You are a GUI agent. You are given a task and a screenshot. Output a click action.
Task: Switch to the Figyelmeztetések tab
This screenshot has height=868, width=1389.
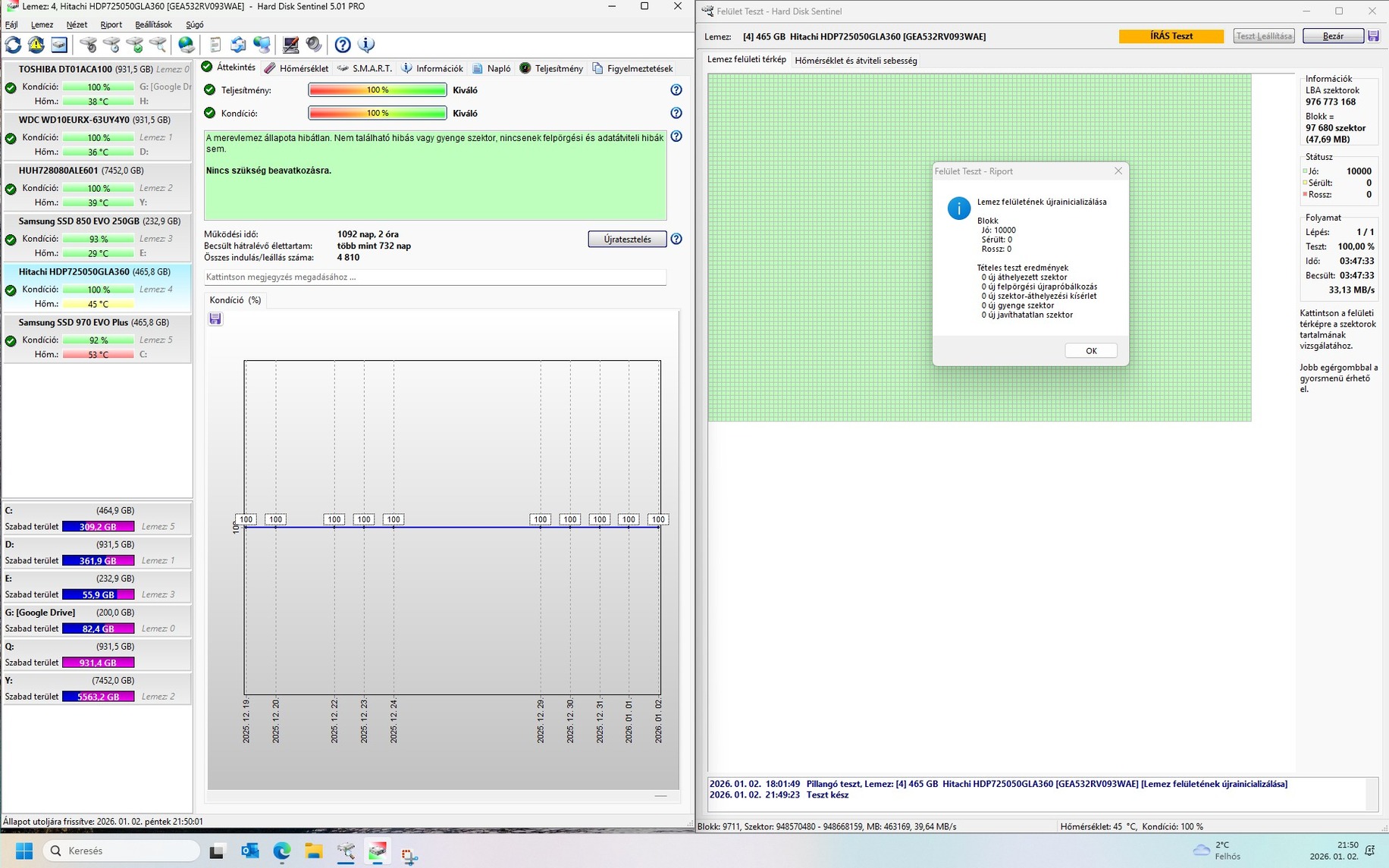click(x=632, y=68)
